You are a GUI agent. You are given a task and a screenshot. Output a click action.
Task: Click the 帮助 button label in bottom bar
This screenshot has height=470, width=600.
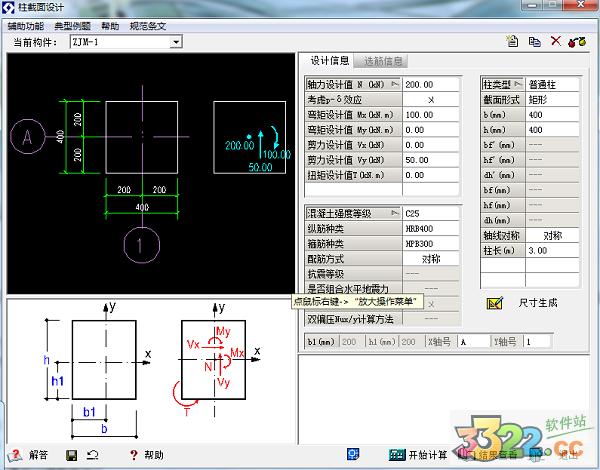click(x=154, y=455)
